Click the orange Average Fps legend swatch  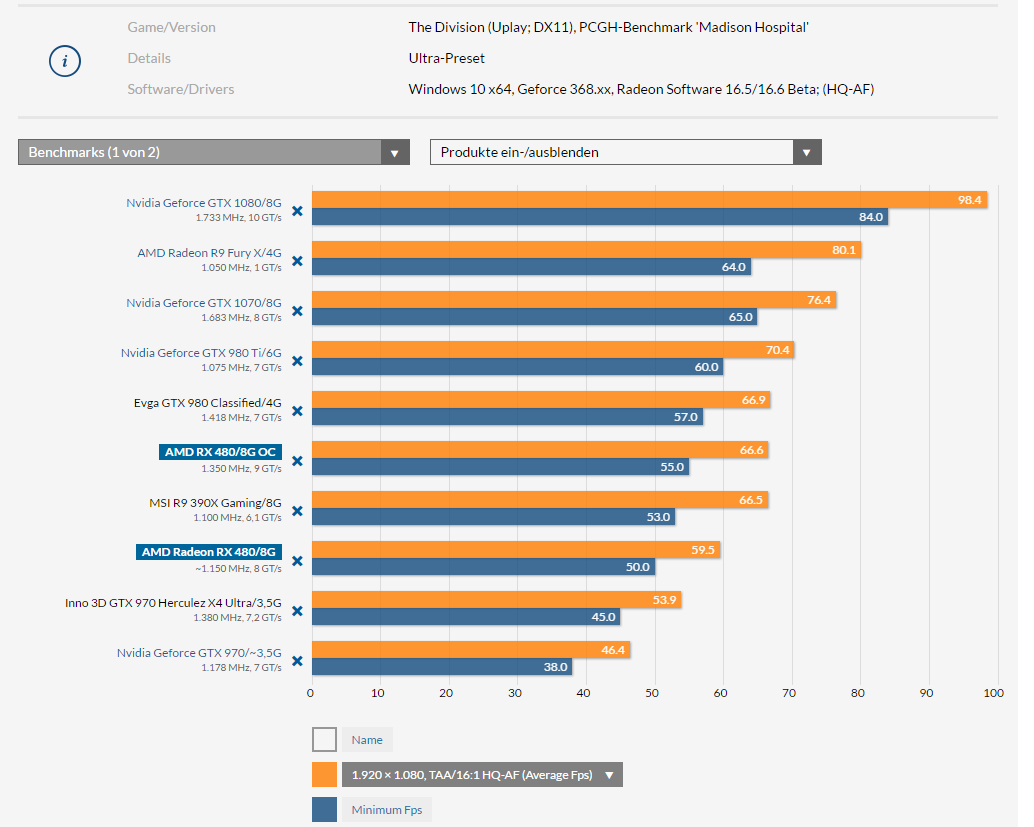point(324,775)
